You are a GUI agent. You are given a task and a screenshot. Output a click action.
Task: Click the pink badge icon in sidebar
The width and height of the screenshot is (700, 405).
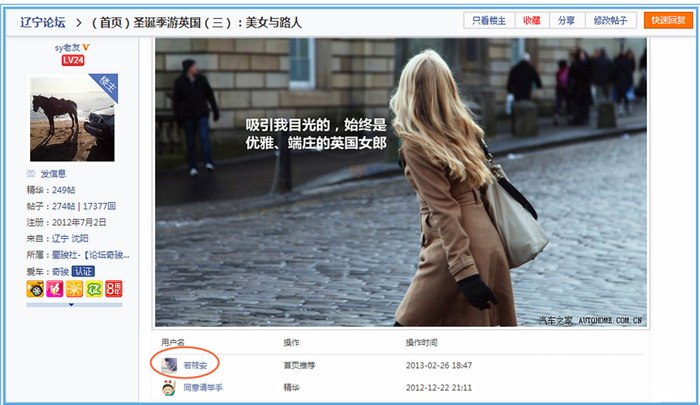[53, 289]
